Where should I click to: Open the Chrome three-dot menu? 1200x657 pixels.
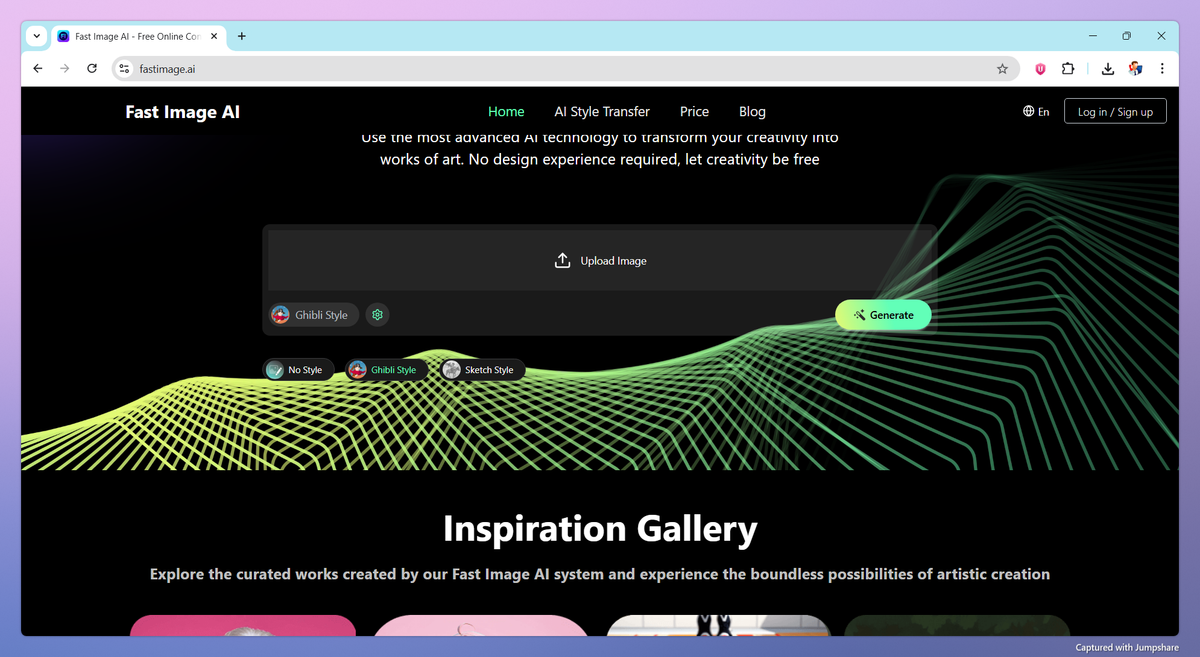[1162, 69]
